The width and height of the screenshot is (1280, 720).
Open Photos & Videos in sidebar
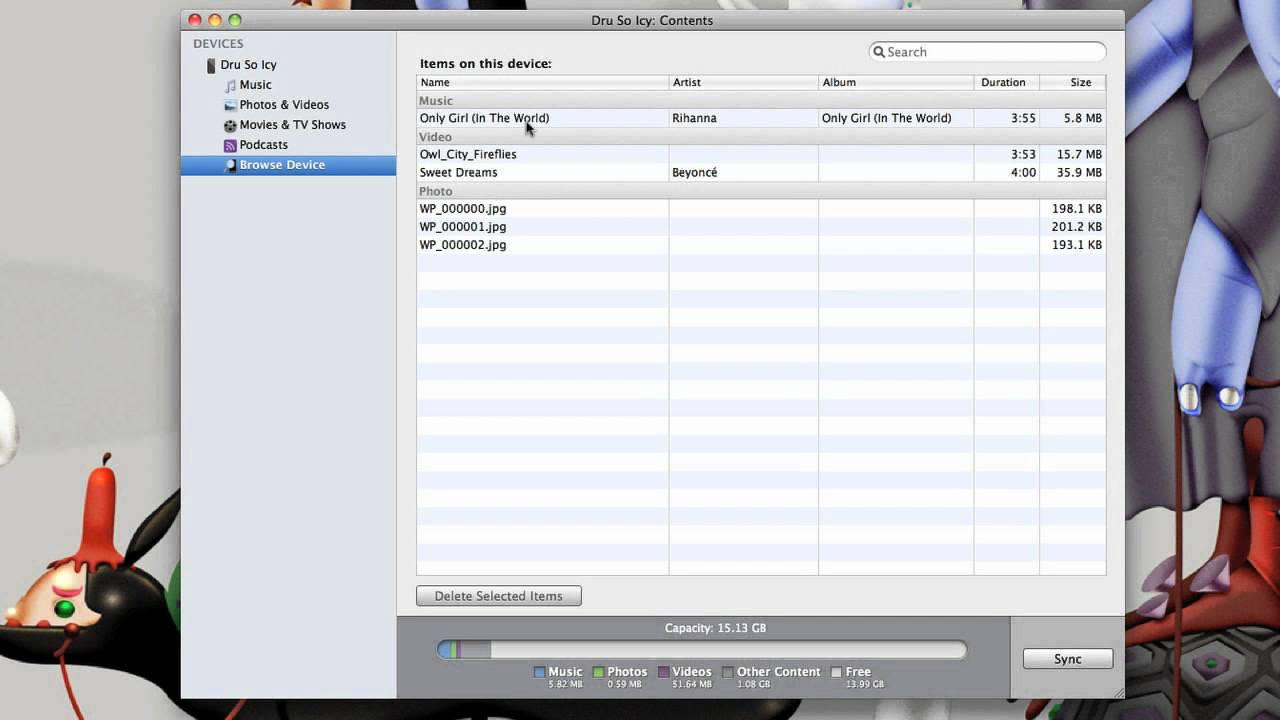(x=284, y=105)
